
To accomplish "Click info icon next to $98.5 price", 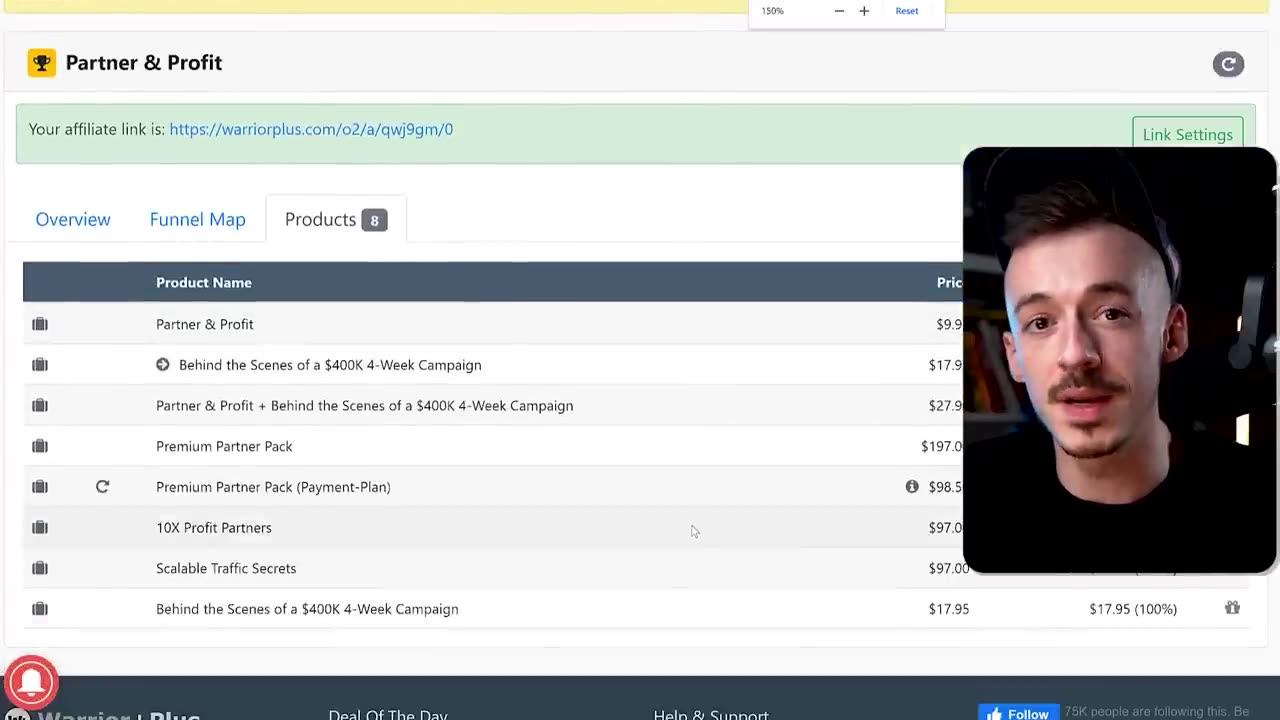I will pos(912,487).
